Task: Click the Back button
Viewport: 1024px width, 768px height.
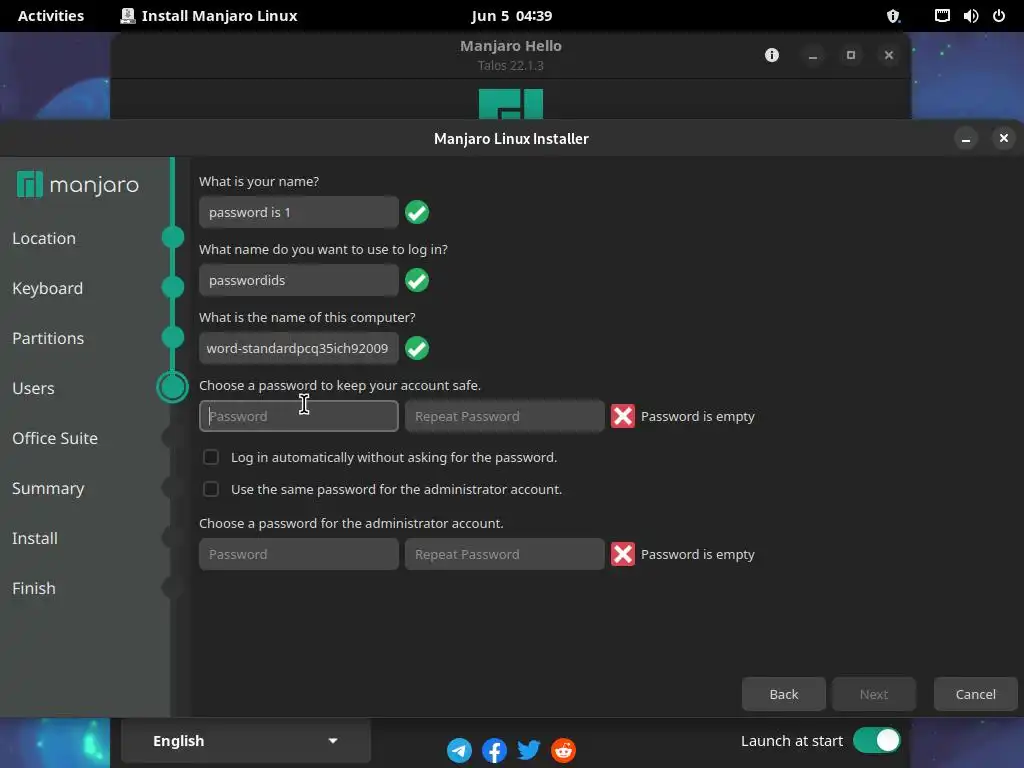Action: tap(784, 694)
